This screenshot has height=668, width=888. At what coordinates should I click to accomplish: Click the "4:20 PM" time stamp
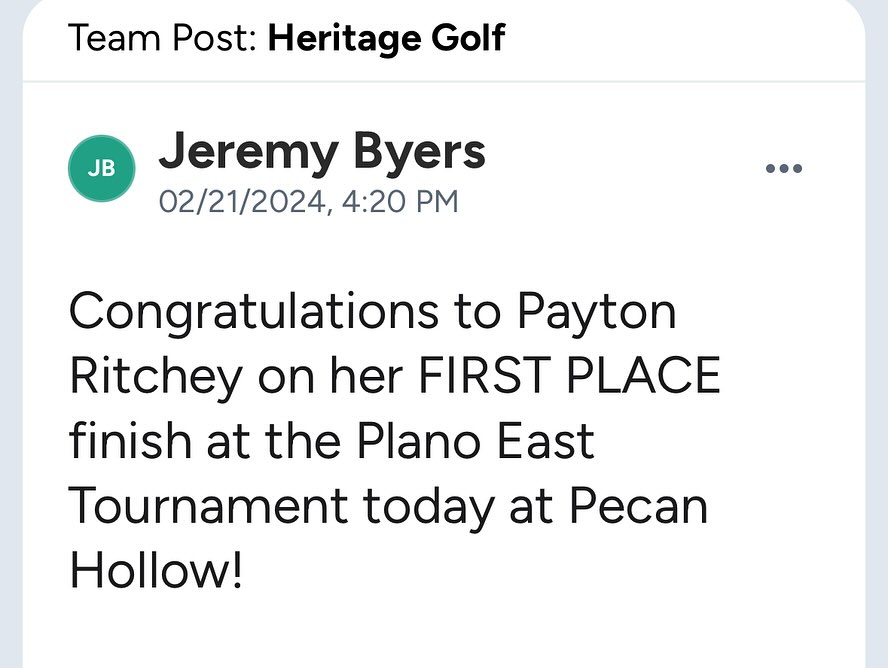click(x=400, y=201)
